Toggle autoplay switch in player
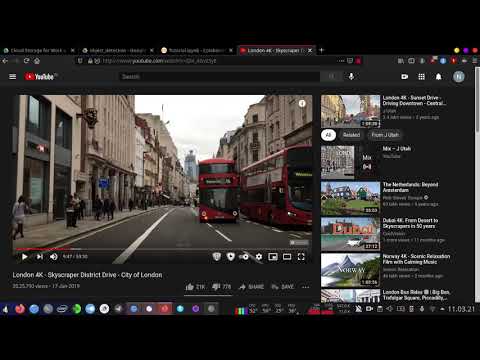The height and width of the screenshot is (360, 480). [244, 257]
